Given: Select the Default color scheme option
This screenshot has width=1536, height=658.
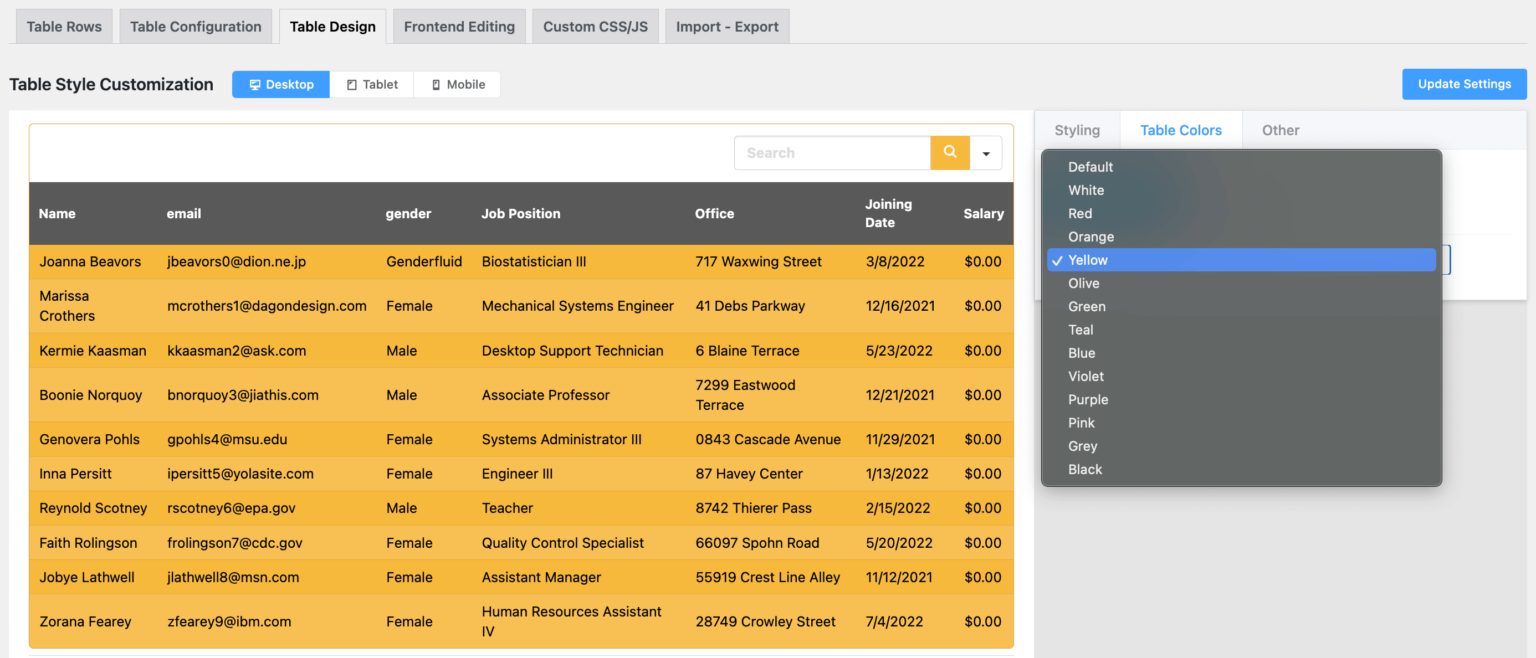Looking at the screenshot, I should (1090, 167).
